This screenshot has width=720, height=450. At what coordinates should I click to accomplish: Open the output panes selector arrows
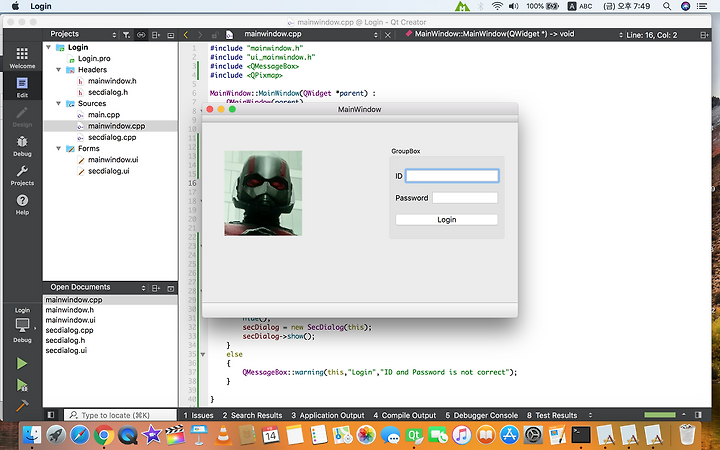coord(590,415)
